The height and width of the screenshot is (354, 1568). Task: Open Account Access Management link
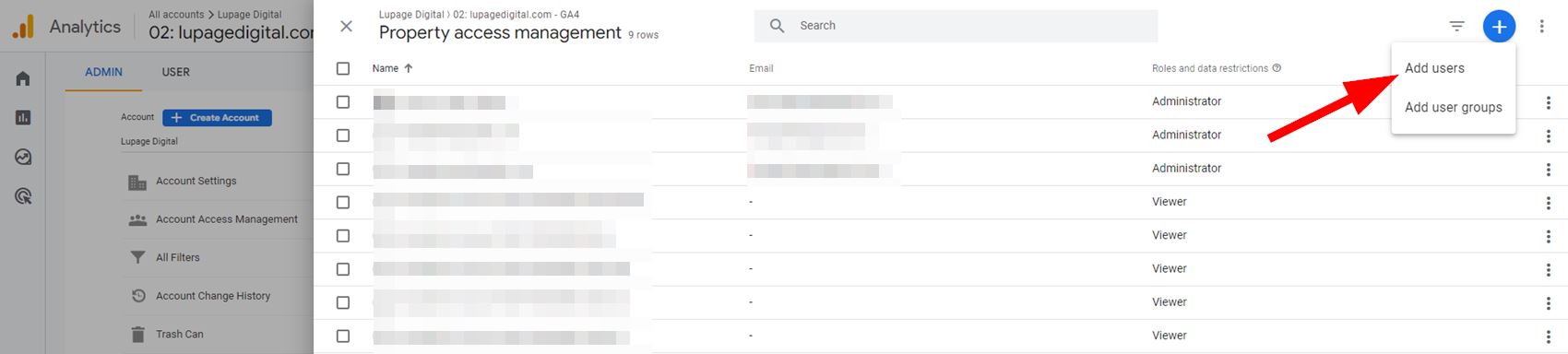(227, 219)
